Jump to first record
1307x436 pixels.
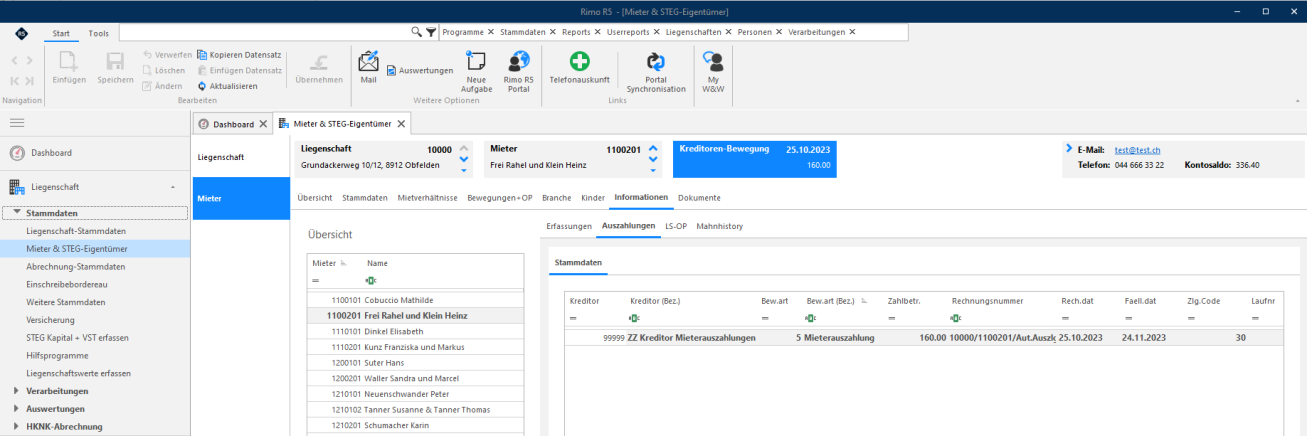click(x=14, y=81)
